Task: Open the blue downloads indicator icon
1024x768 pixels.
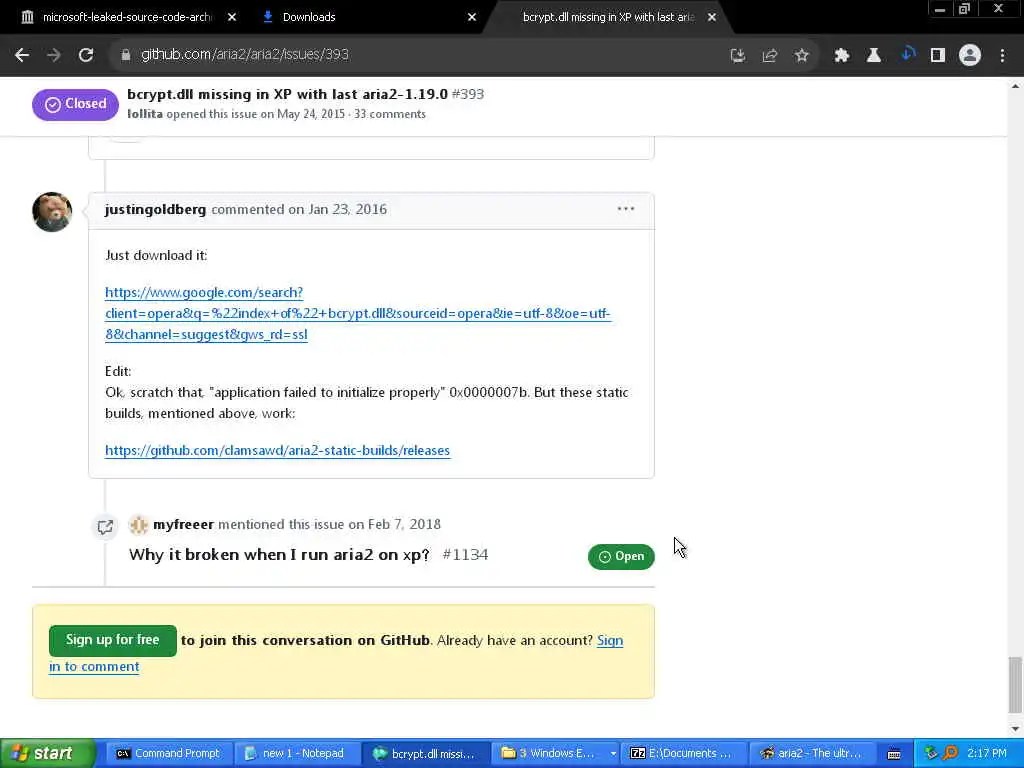Action: click(906, 55)
